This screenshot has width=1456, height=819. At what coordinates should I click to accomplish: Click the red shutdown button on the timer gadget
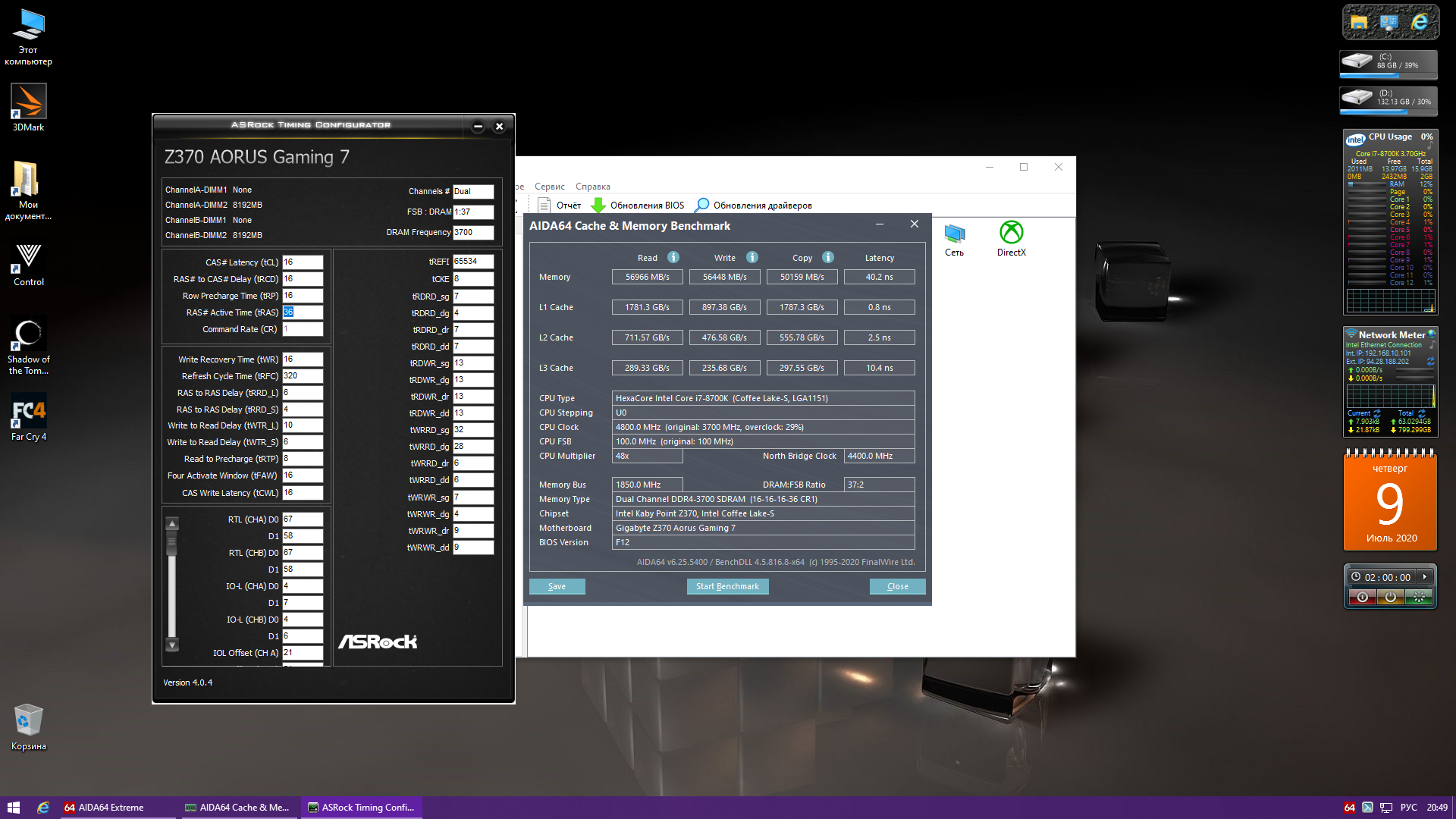pos(1362,598)
